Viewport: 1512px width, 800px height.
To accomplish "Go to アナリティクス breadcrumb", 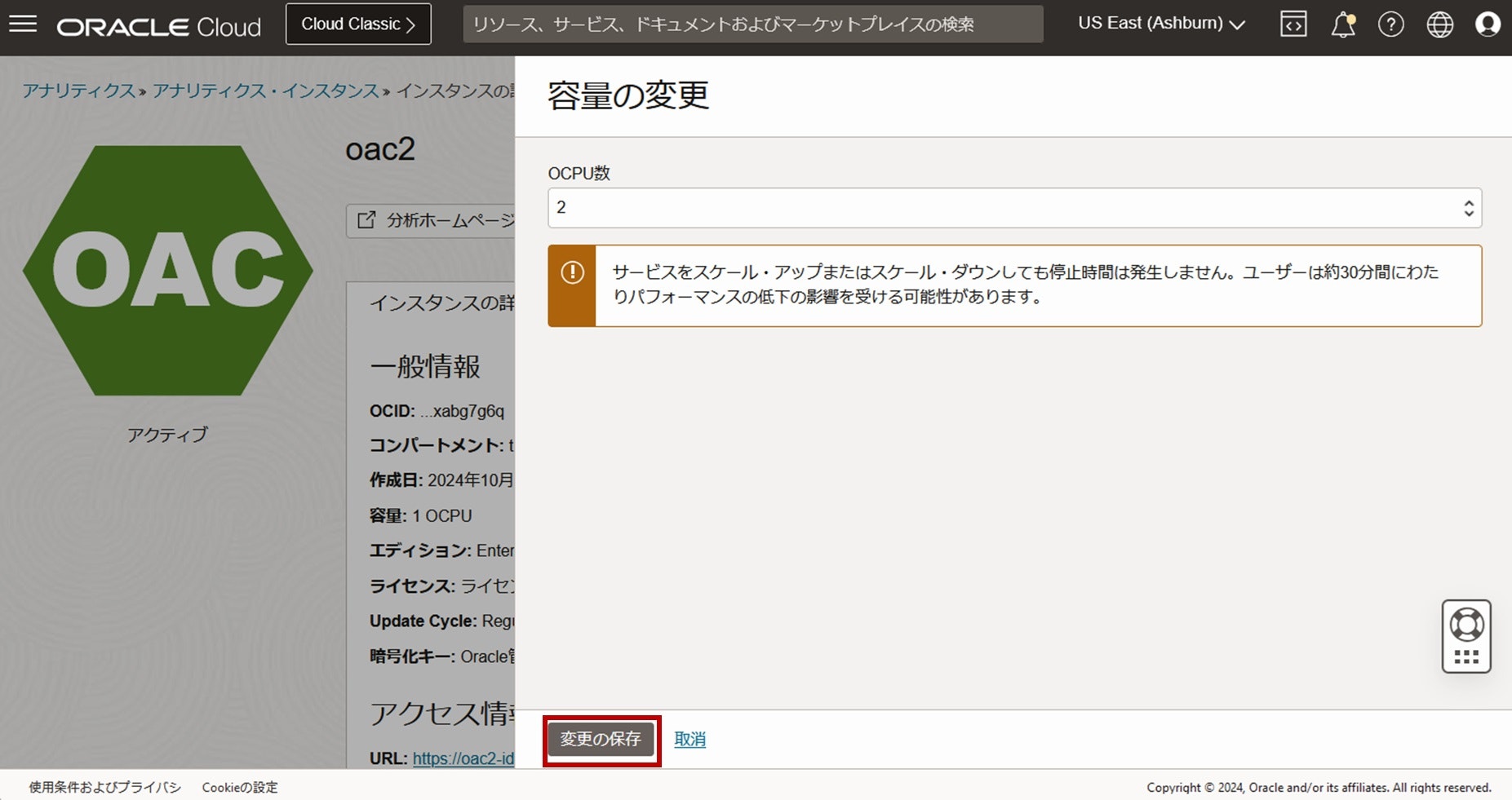I will 79,91.
